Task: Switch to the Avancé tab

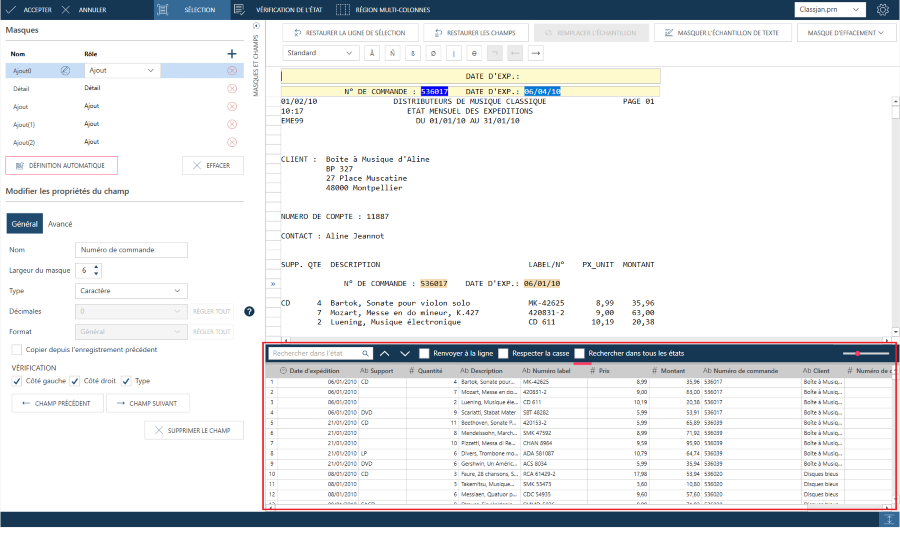Action: [x=60, y=224]
